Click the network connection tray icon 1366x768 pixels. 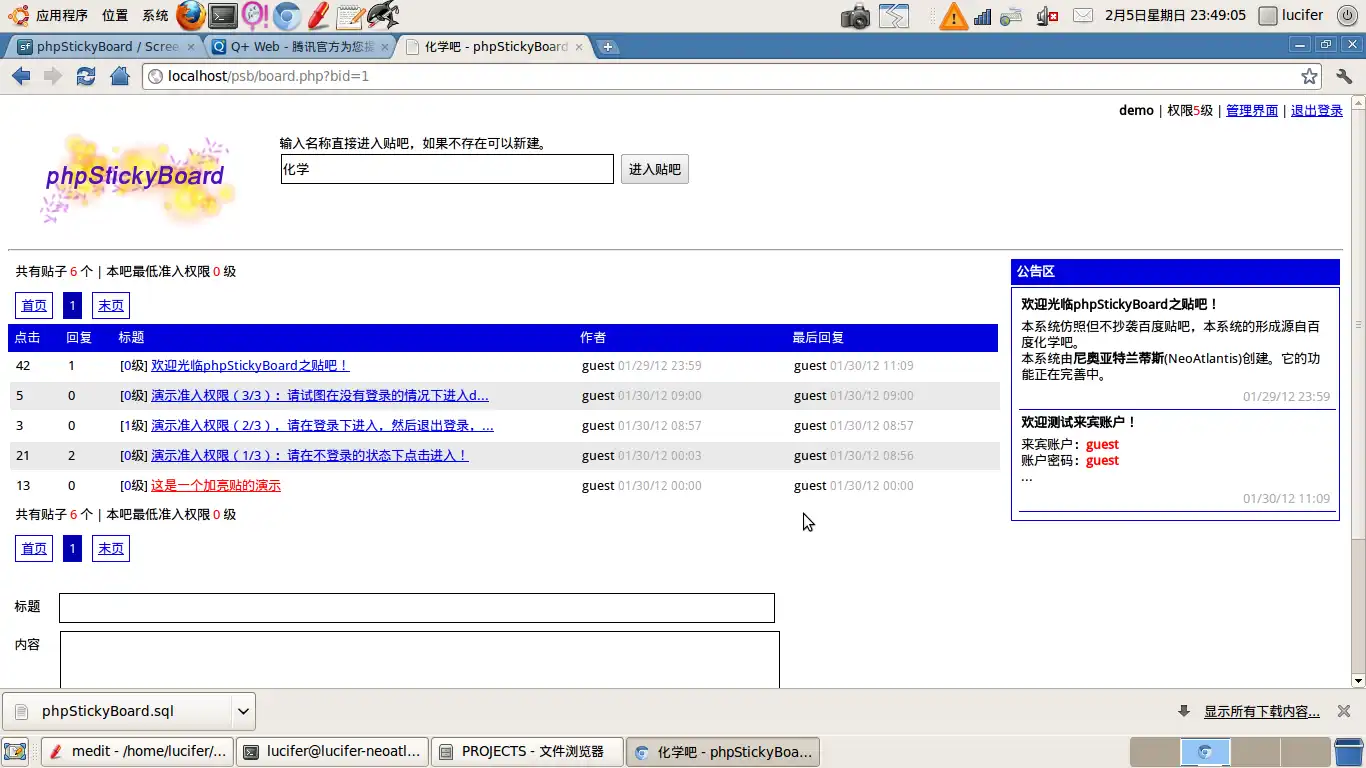click(x=1012, y=16)
